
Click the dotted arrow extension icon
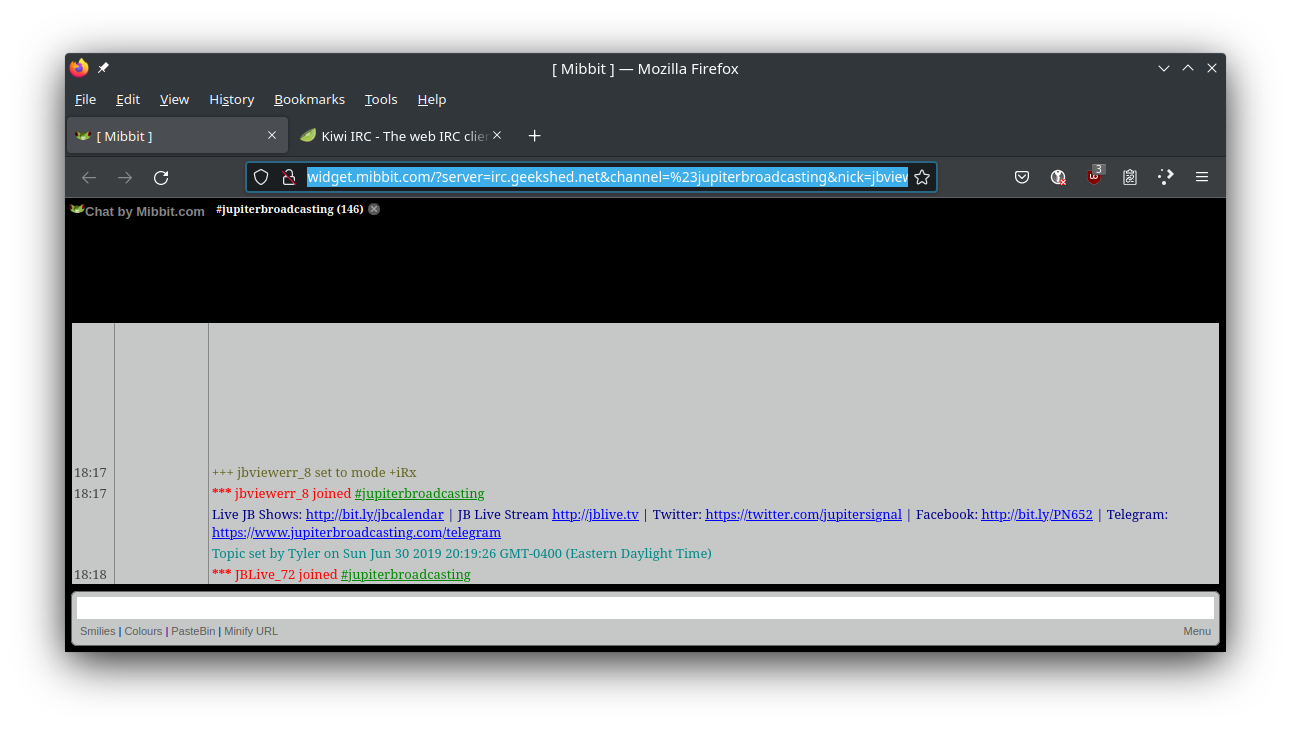pos(1166,177)
